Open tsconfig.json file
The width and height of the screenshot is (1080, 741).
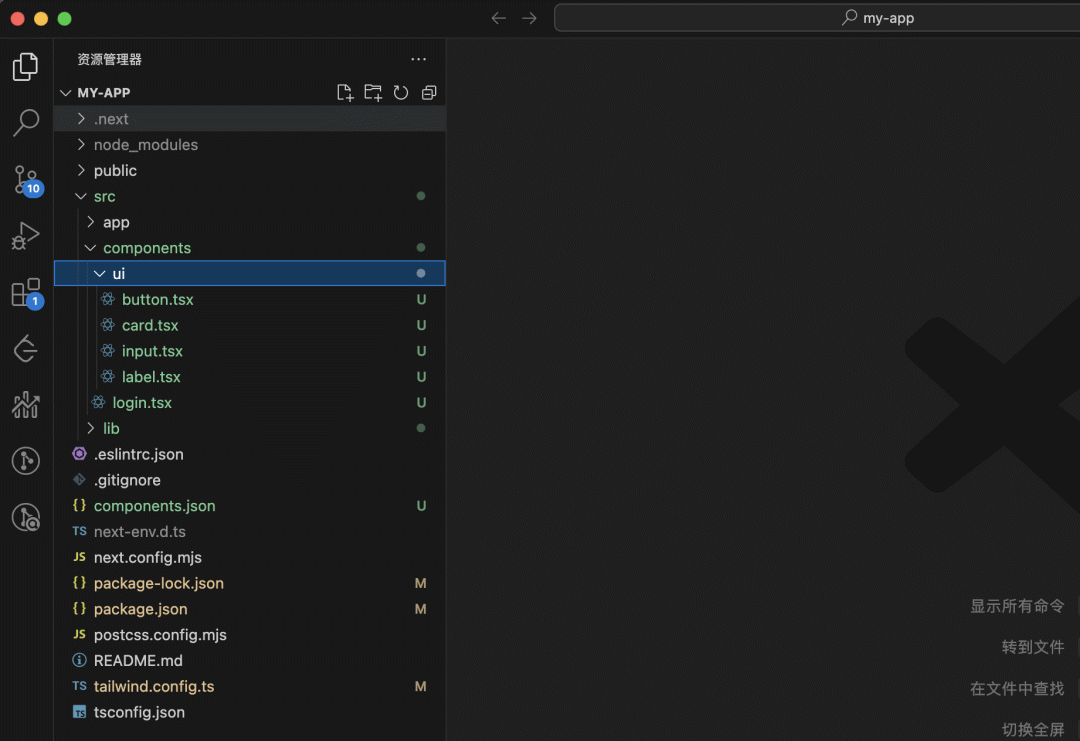click(x=249, y=713)
